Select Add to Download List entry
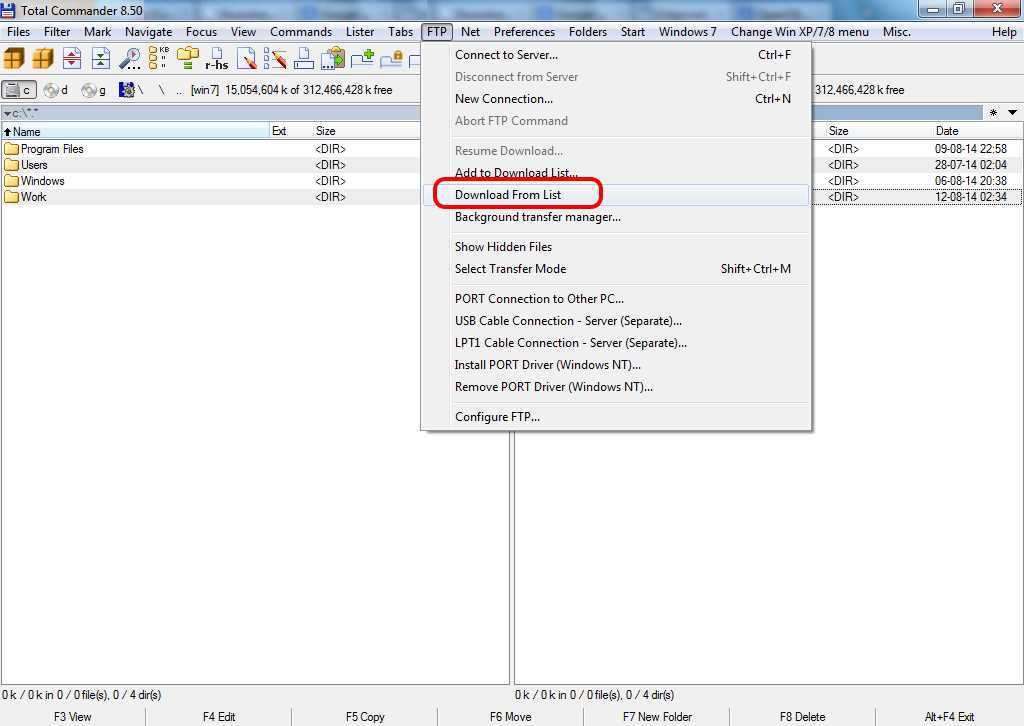 click(615, 172)
